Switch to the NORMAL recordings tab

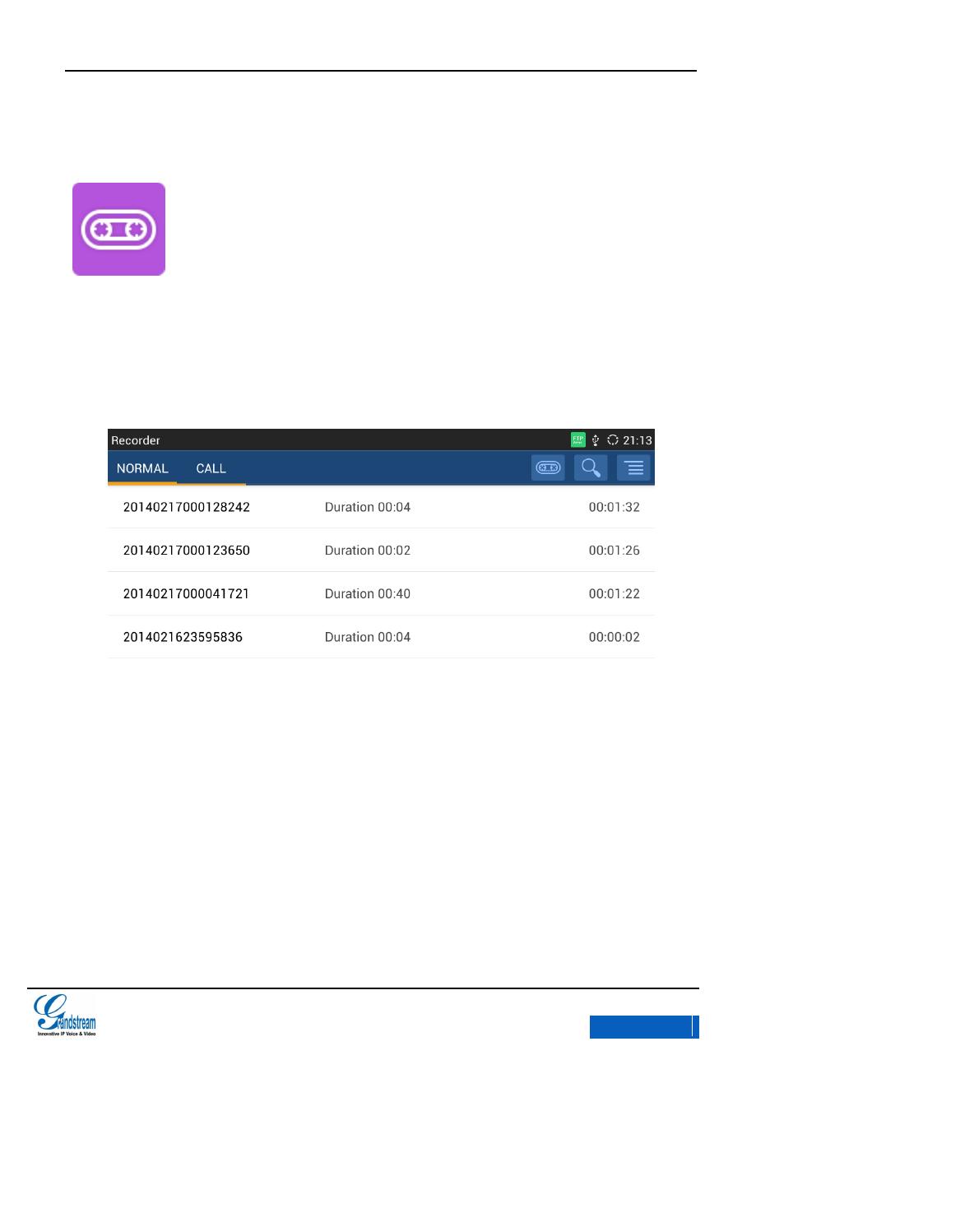pyautogui.click(x=142, y=468)
